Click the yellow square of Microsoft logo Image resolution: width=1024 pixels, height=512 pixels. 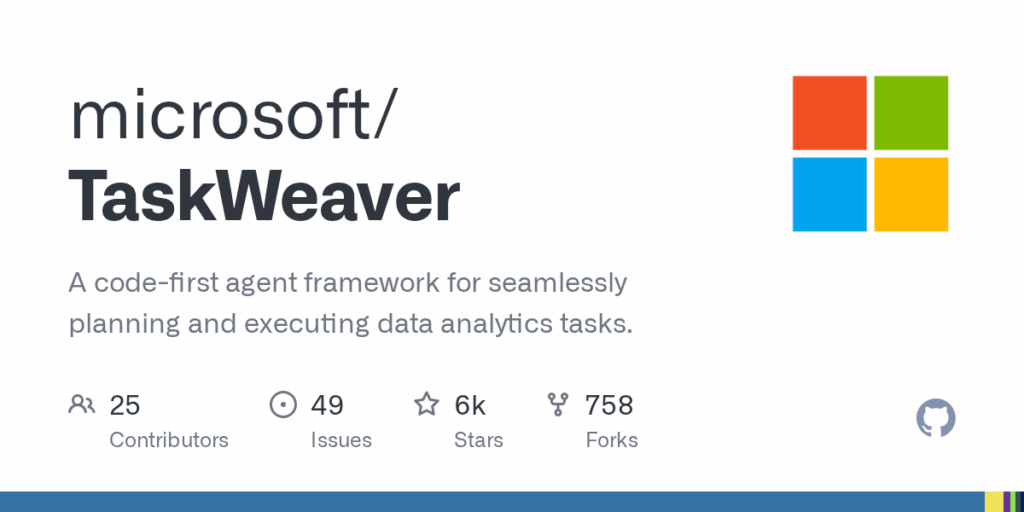coord(911,194)
